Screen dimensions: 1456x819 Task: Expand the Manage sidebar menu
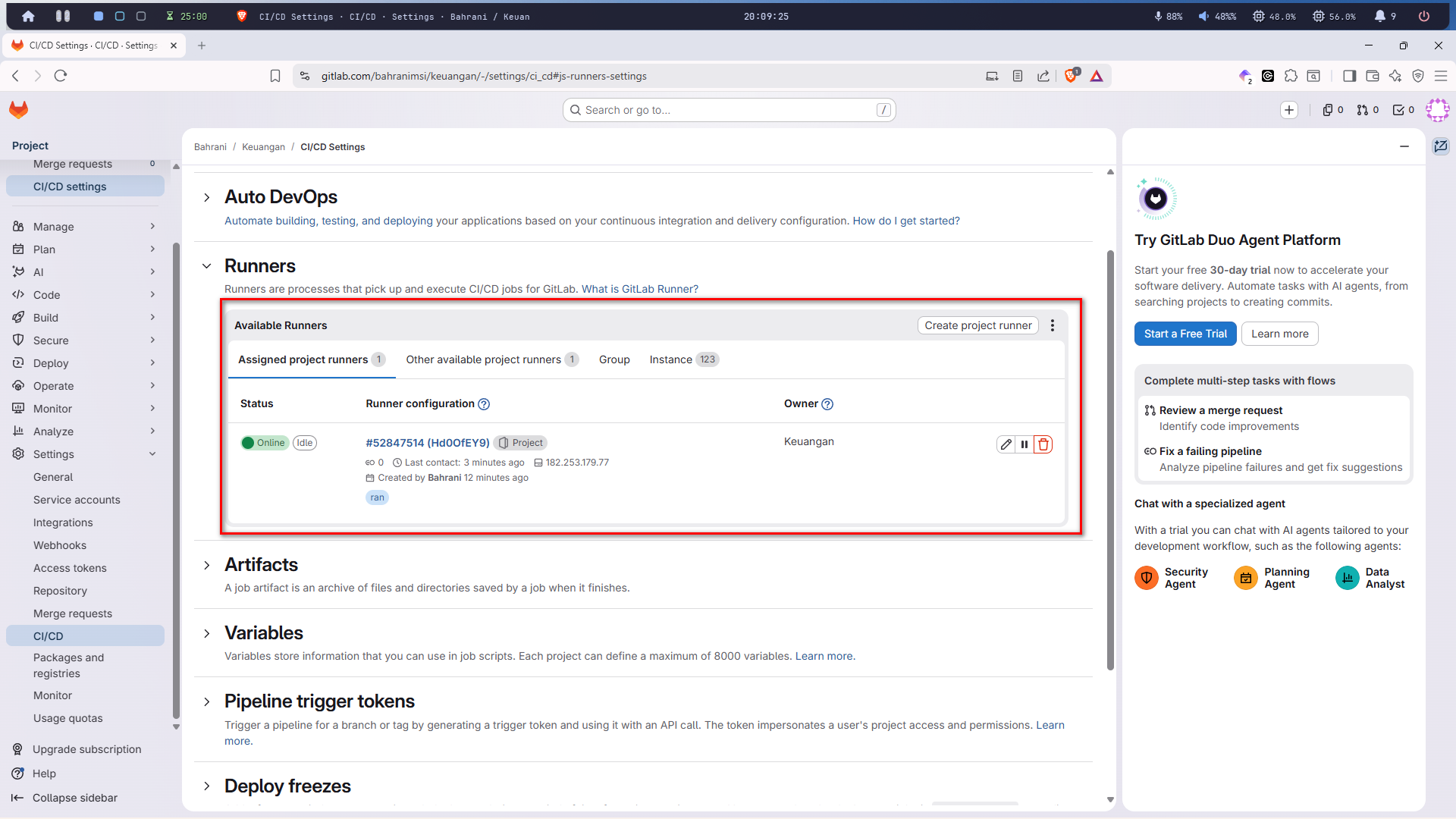(85, 227)
